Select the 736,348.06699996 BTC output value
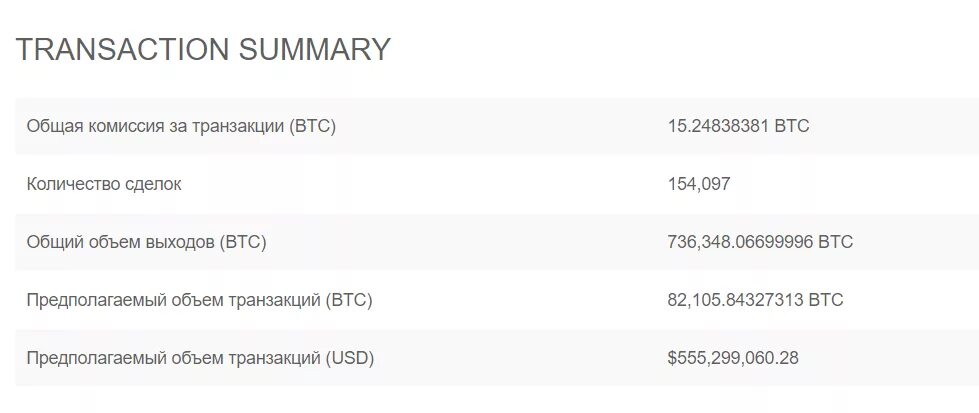Viewport: 979px width, 413px height. point(760,242)
